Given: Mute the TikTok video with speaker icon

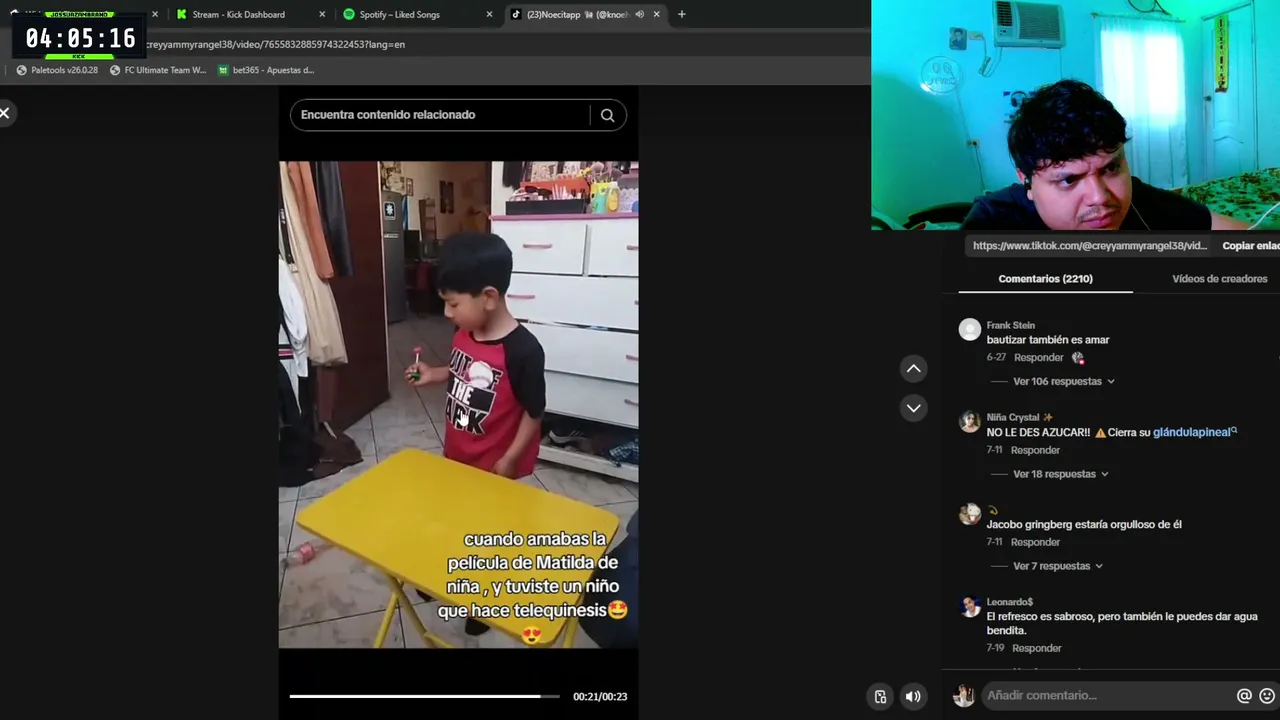Looking at the screenshot, I should pyautogui.click(x=913, y=697).
